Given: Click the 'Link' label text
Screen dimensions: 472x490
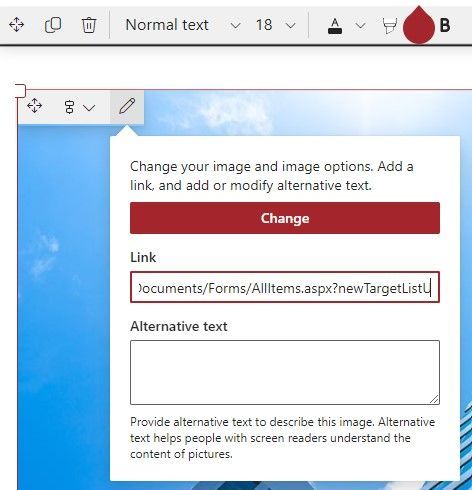Looking at the screenshot, I should tap(143, 257).
